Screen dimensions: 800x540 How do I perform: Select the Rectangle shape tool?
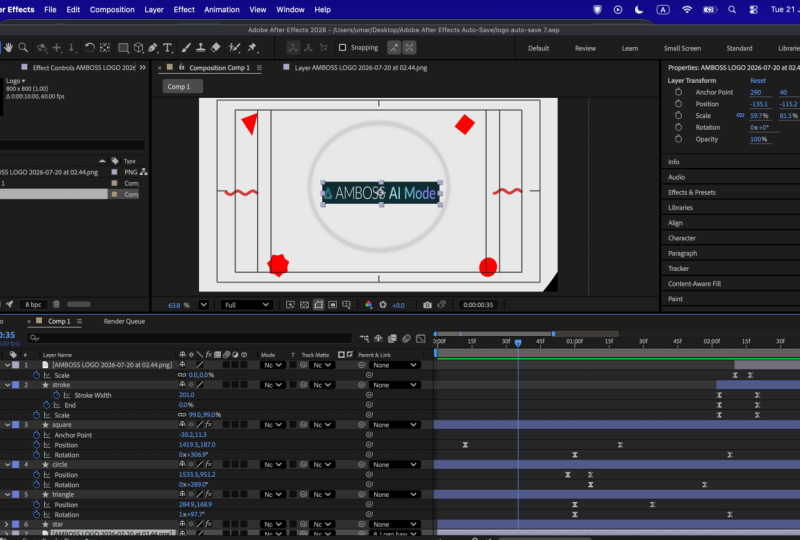123,47
